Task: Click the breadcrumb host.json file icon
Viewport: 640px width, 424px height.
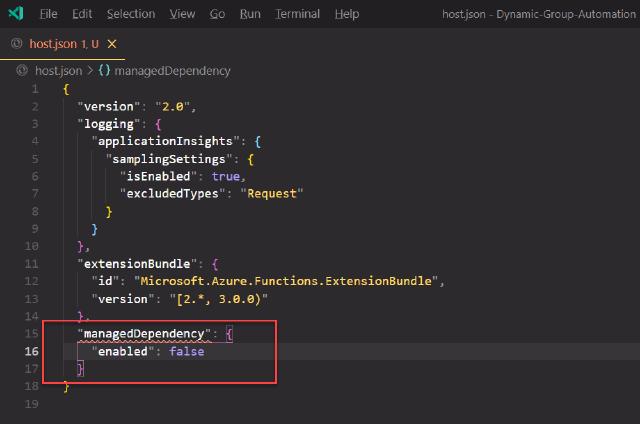Action: (x=22, y=71)
